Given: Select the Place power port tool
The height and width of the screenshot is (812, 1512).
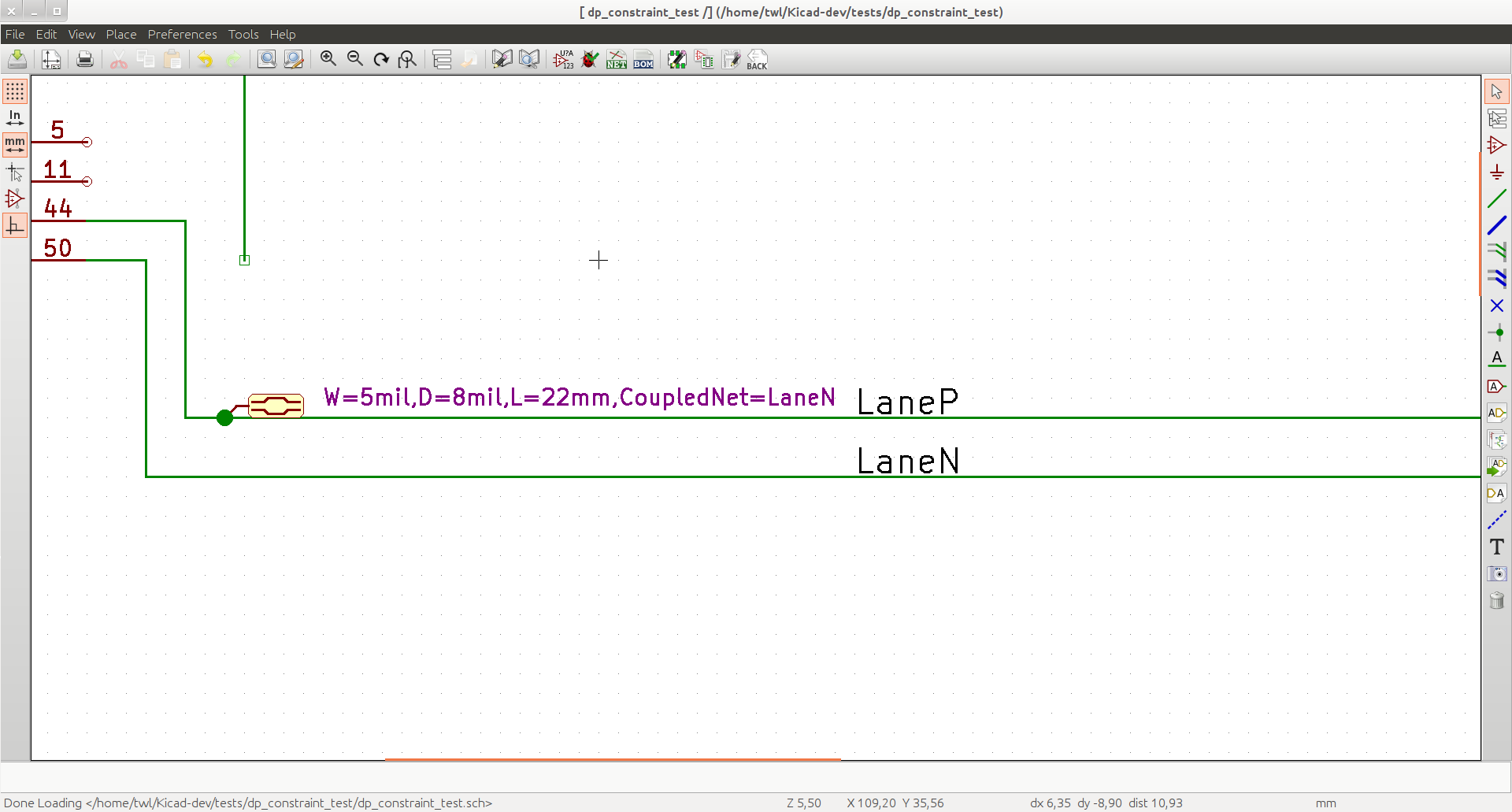Looking at the screenshot, I should [1497, 172].
